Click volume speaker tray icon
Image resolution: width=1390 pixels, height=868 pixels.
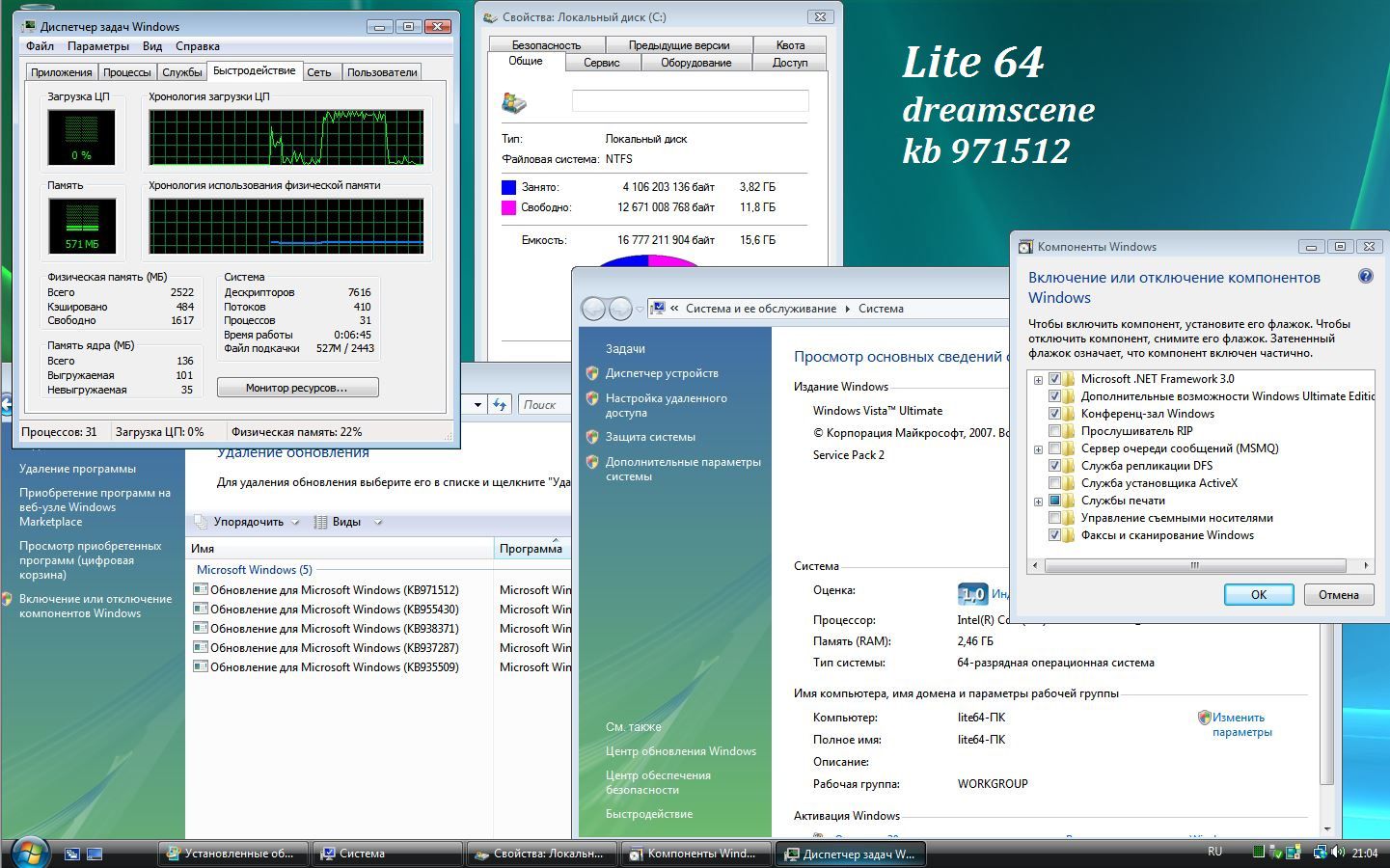pyautogui.click(x=1337, y=853)
